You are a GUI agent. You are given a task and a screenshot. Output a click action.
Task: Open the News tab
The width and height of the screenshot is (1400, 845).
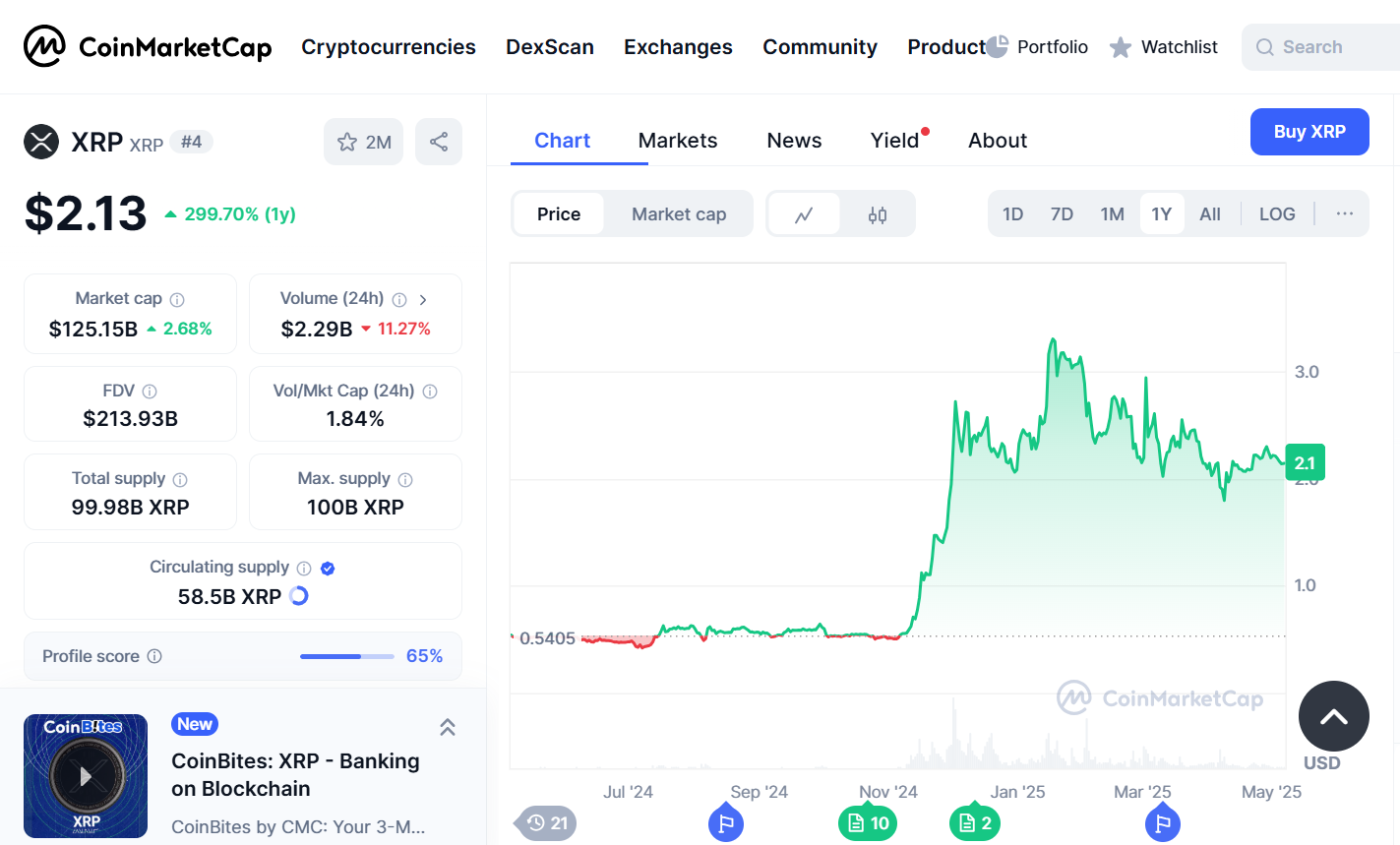794,141
